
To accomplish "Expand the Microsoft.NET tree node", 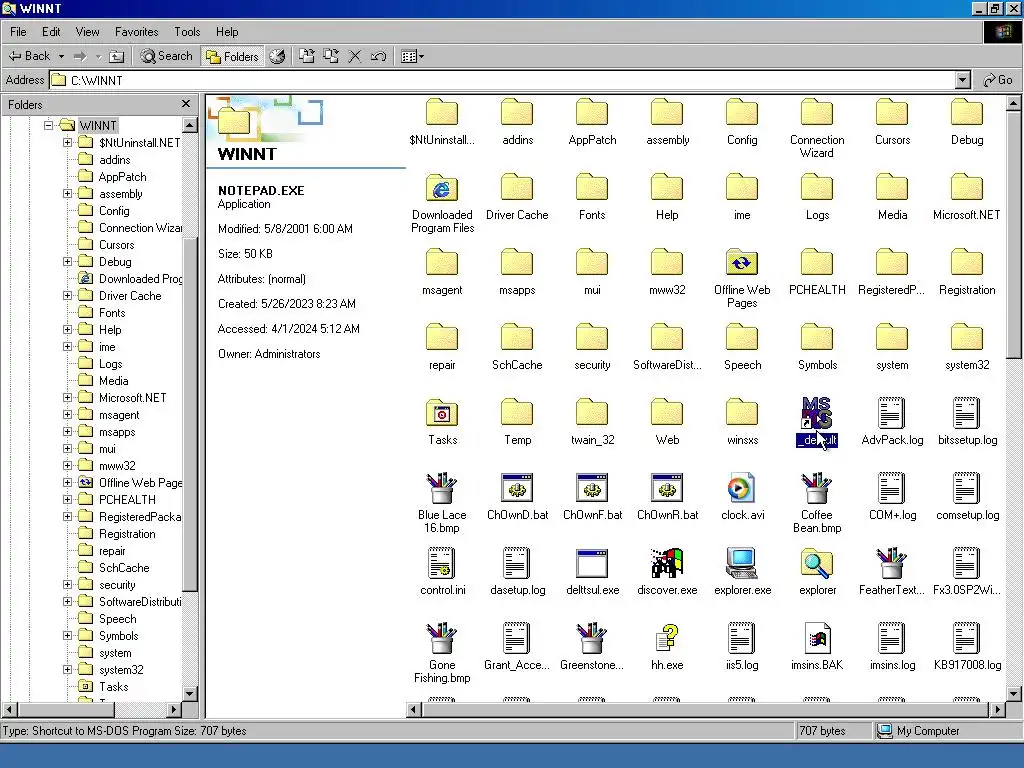I will click(x=67, y=397).
